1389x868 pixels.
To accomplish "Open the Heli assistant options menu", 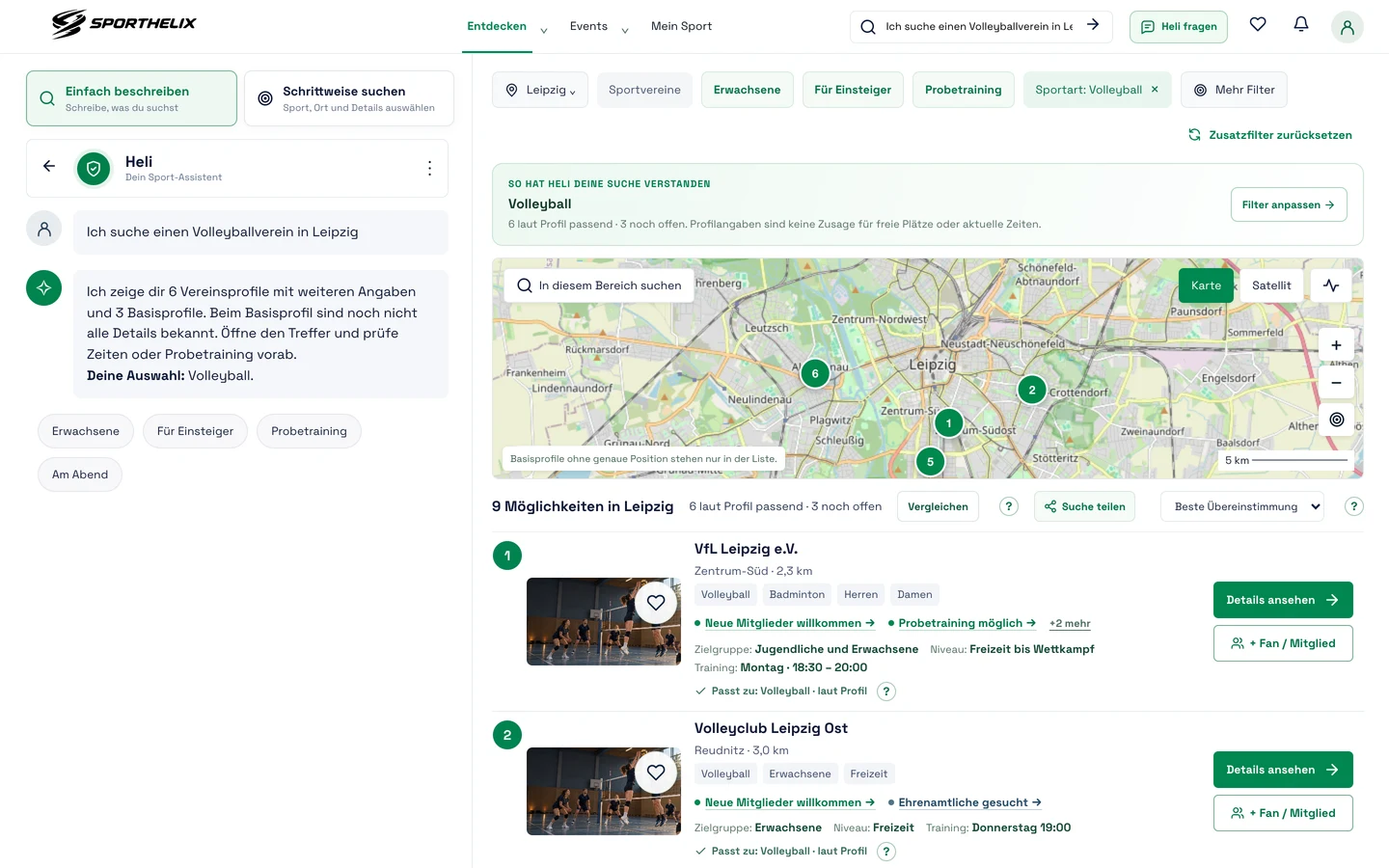I will pos(429,168).
